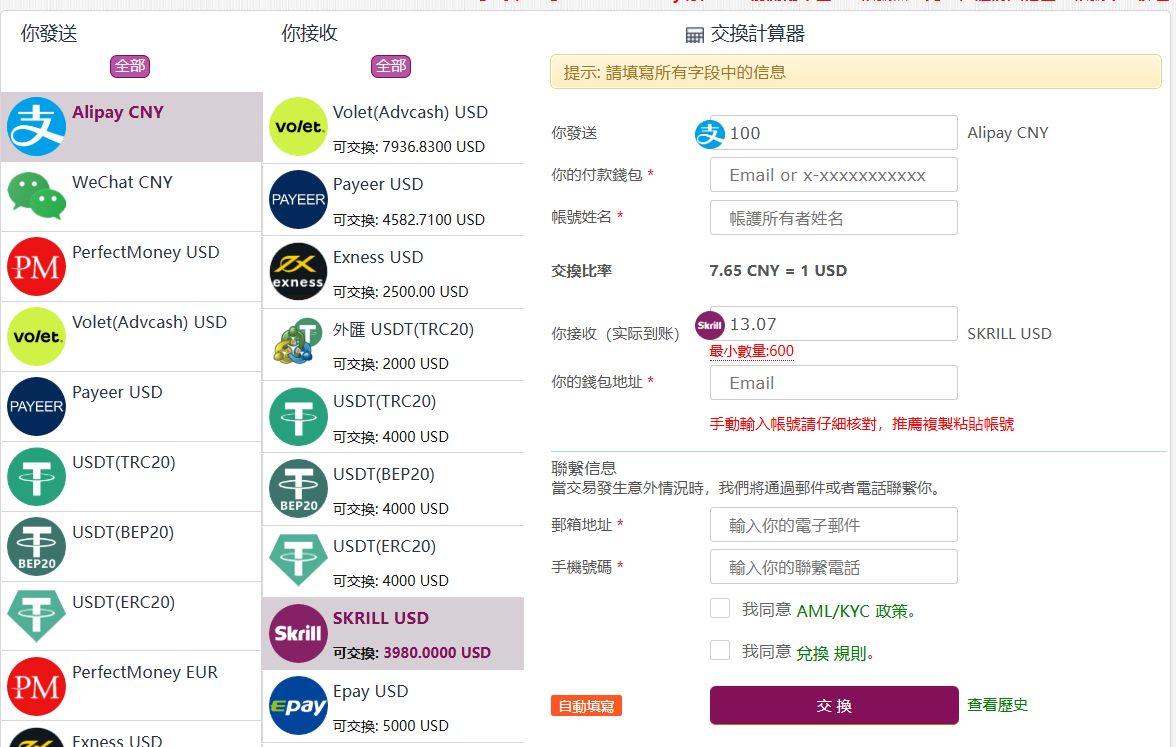Choose the WeChat CNY green chat icon
Screen dimensions: 1176x747
click(36, 196)
